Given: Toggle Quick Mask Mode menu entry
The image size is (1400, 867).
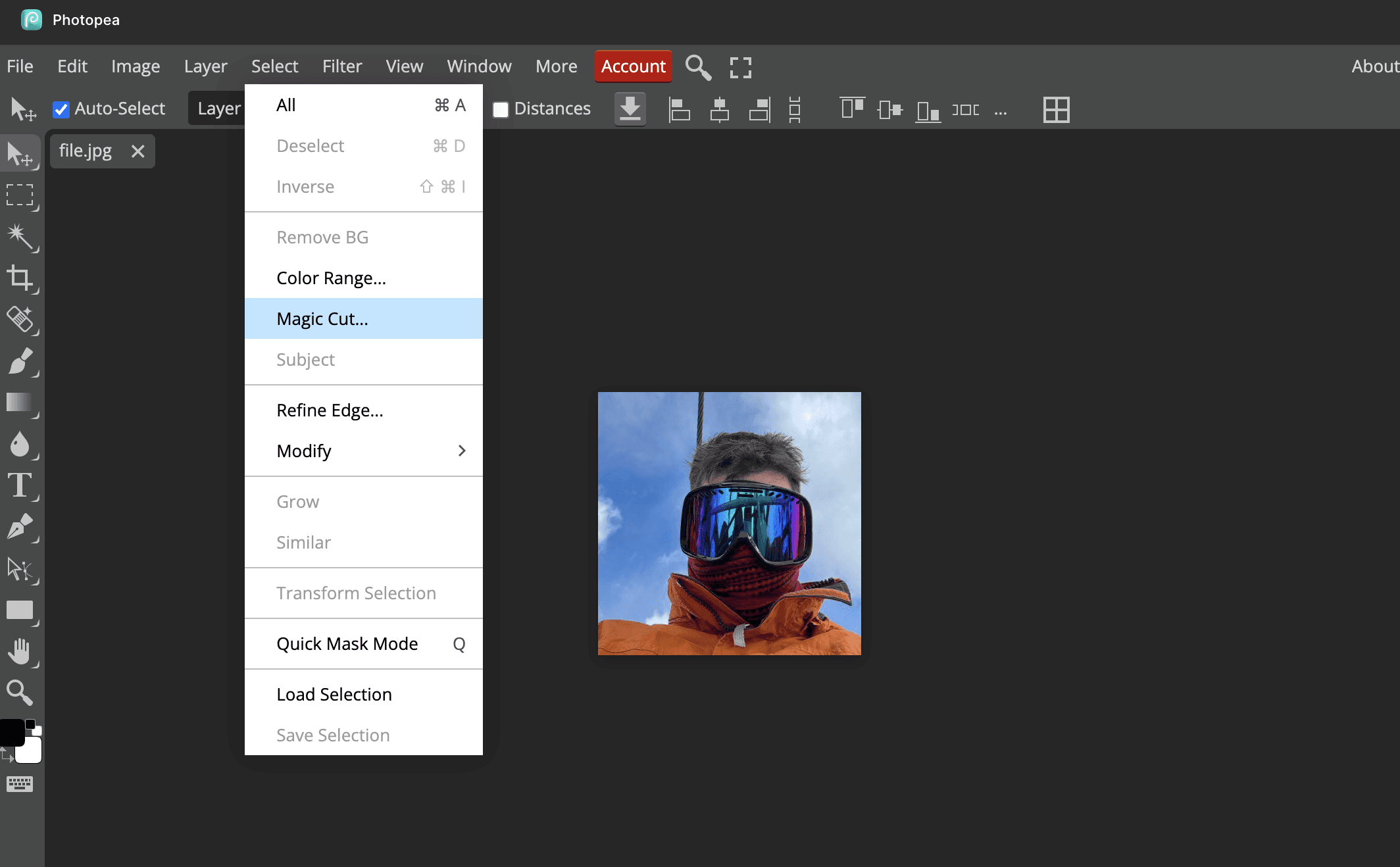Looking at the screenshot, I should coord(347,643).
